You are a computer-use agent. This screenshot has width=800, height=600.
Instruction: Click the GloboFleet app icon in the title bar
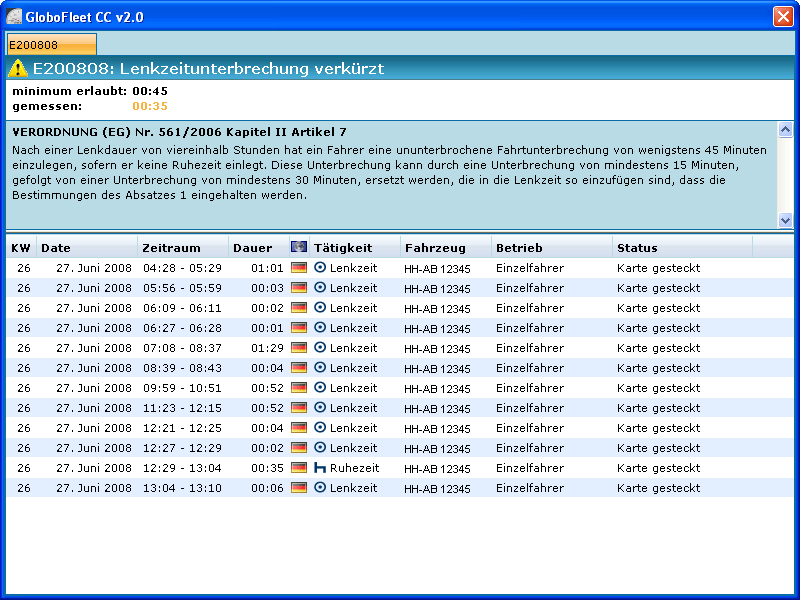click(x=15, y=16)
